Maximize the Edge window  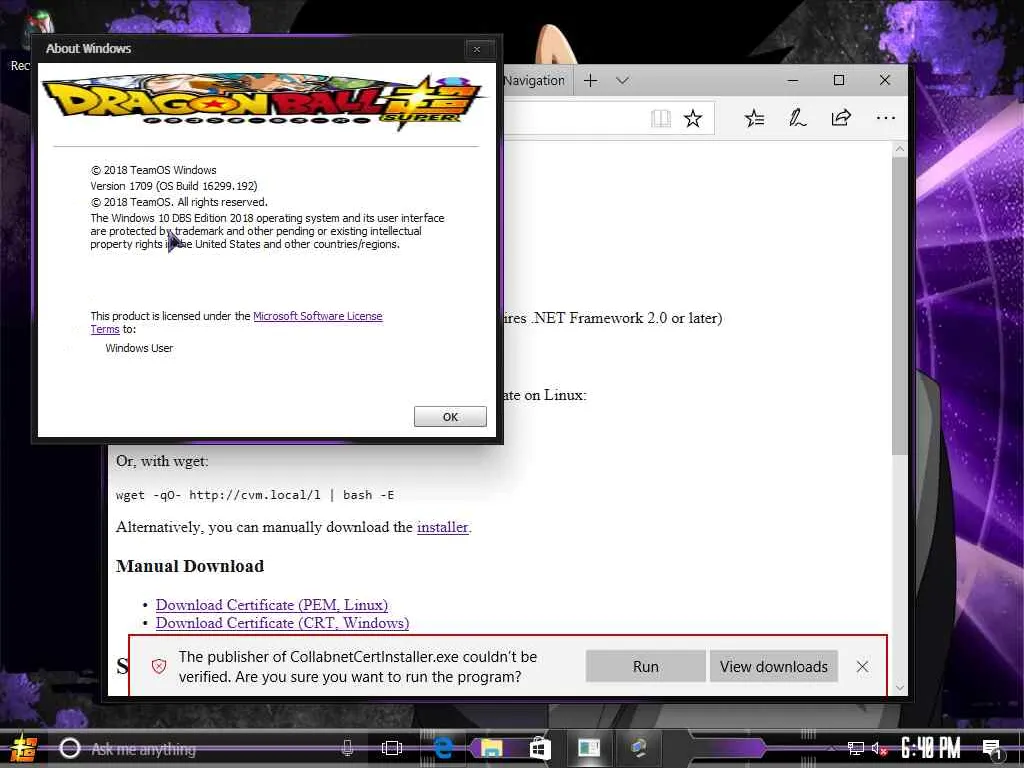click(x=839, y=80)
